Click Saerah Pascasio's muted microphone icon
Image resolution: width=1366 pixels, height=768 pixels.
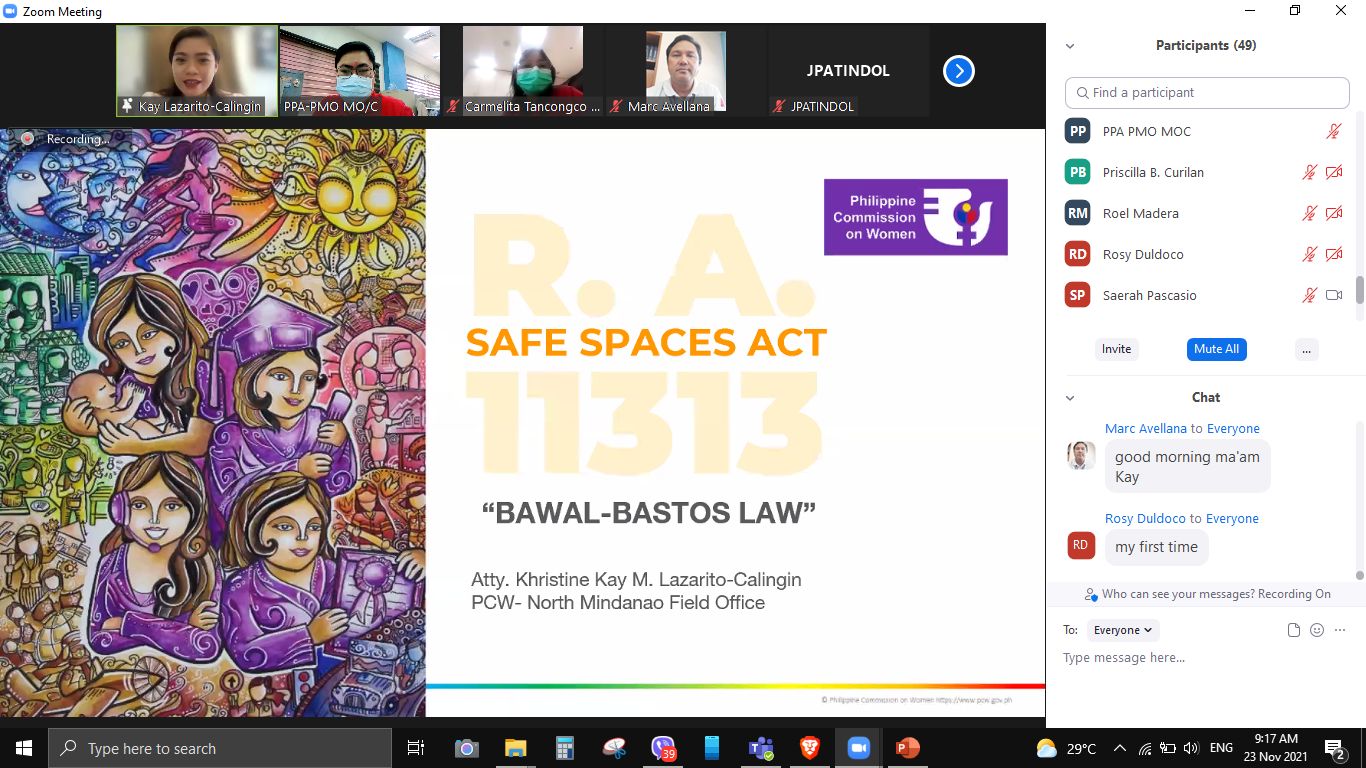click(x=1309, y=295)
